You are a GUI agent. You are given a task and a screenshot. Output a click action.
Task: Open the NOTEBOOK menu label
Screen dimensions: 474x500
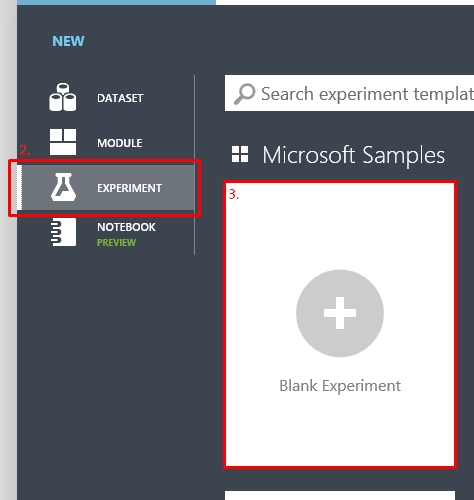[126, 227]
